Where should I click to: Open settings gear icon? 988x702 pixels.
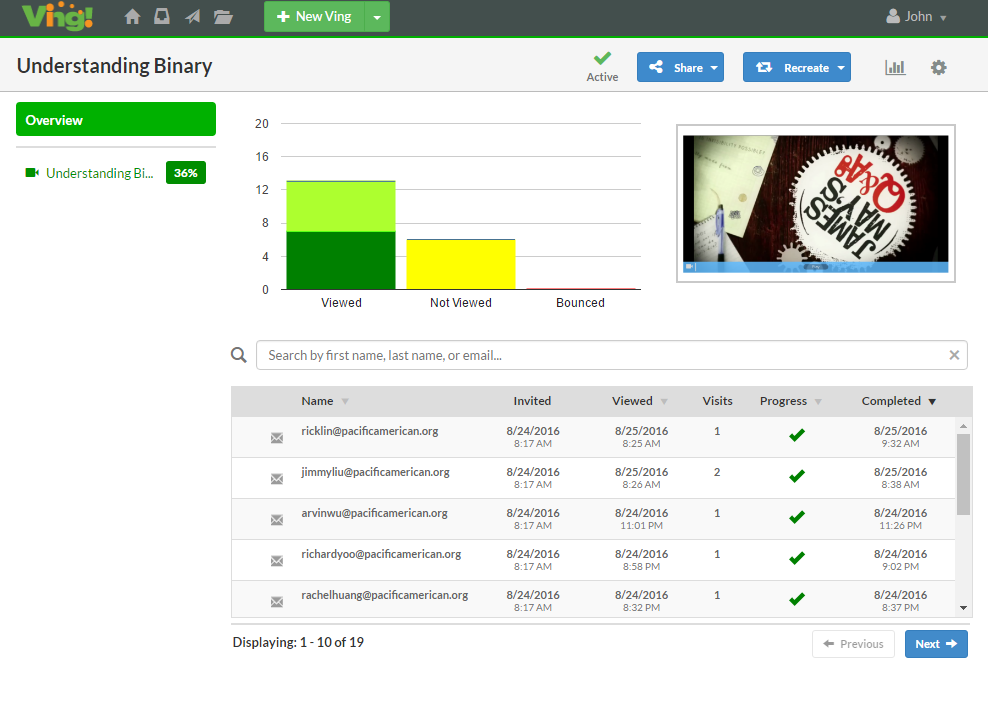[938, 68]
